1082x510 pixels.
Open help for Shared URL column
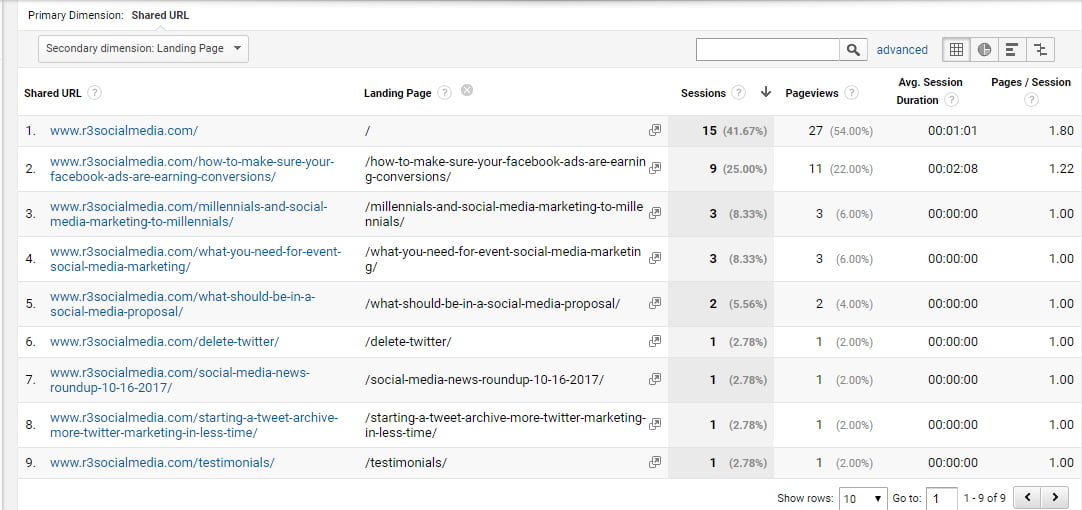pyautogui.click(x=95, y=93)
